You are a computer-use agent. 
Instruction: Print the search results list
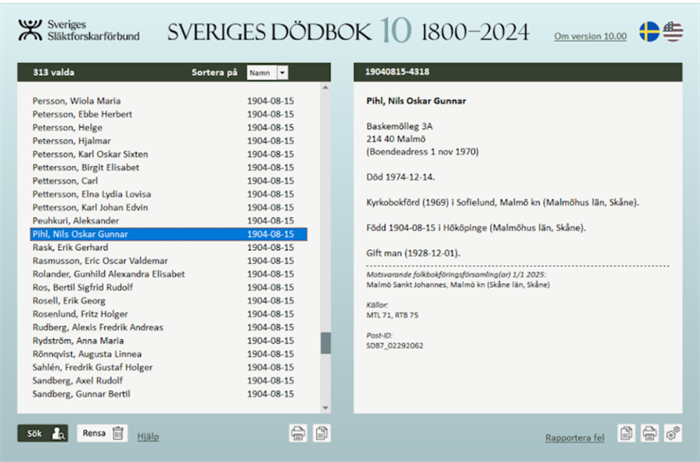tap(297, 433)
